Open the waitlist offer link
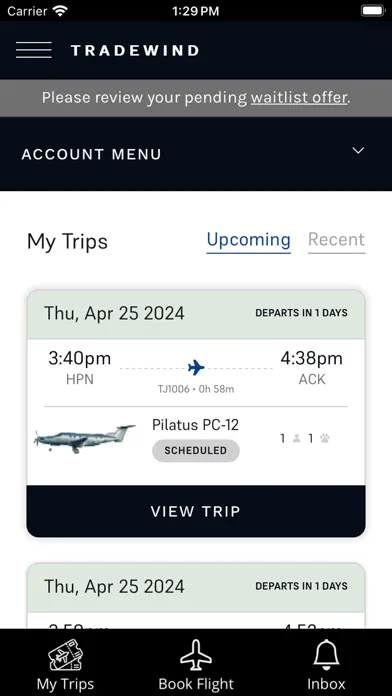Screen dimensions: 392x696 click(299, 98)
